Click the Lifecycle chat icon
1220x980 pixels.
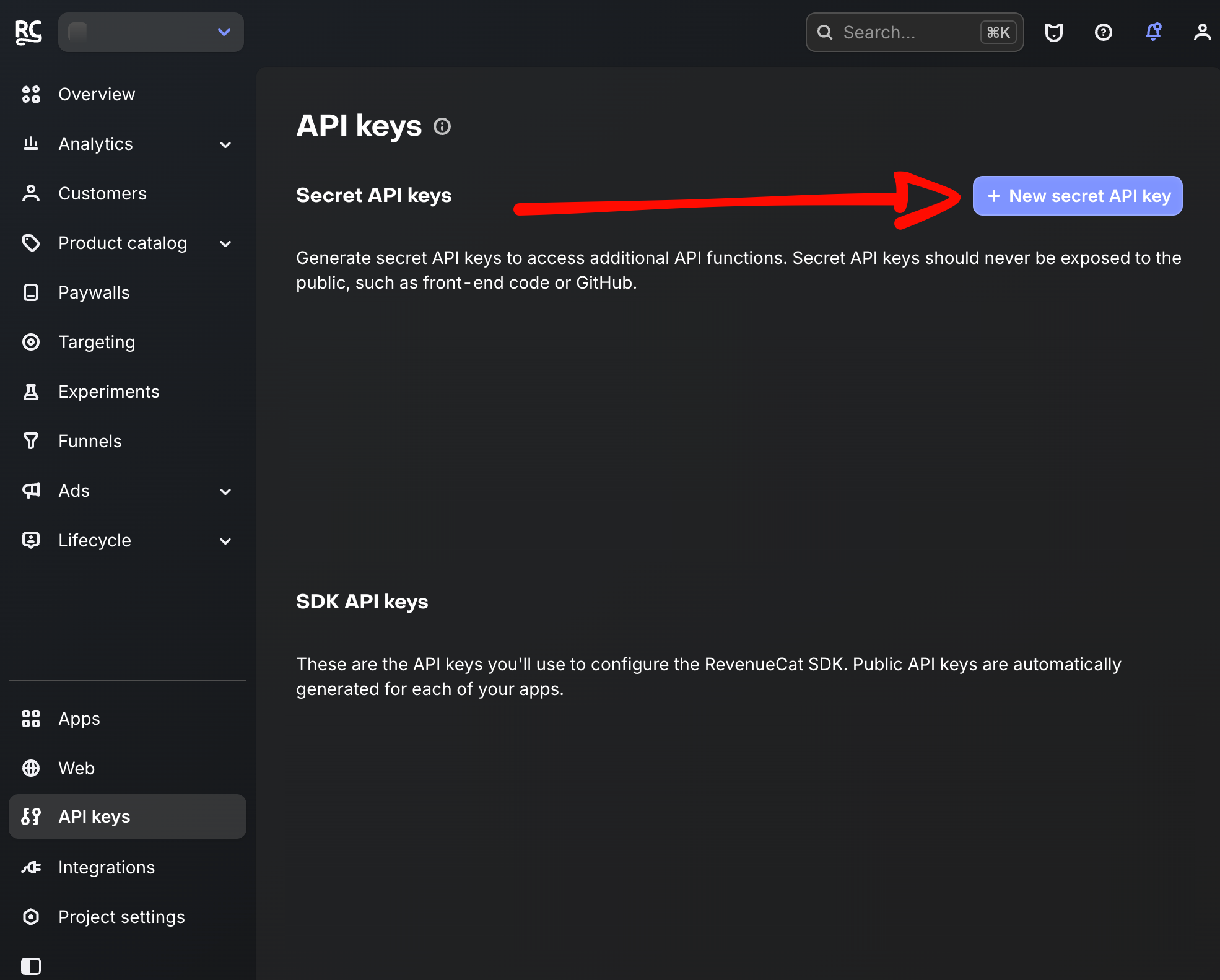click(x=31, y=540)
